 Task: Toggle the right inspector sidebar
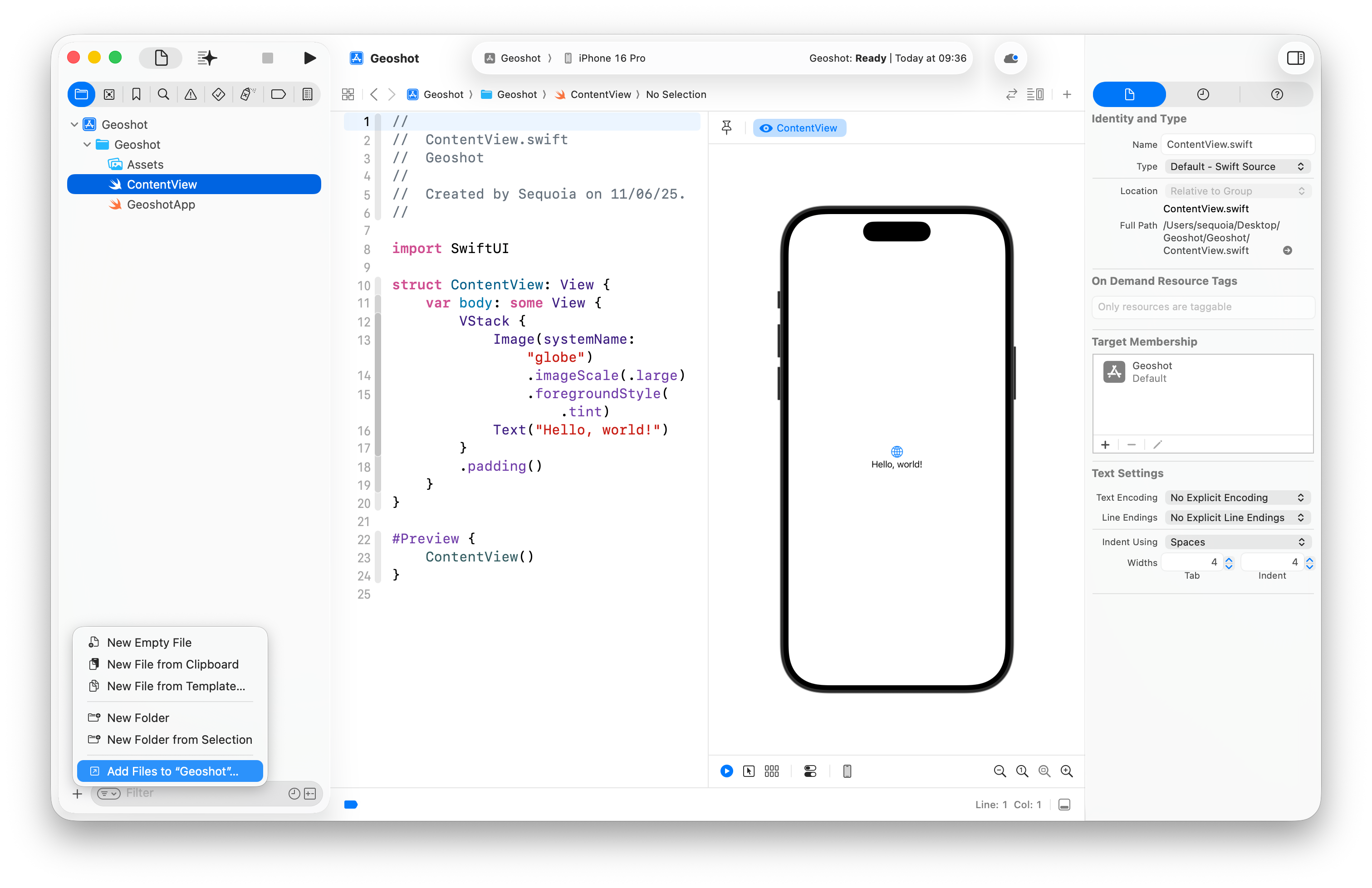point(1296,58)
